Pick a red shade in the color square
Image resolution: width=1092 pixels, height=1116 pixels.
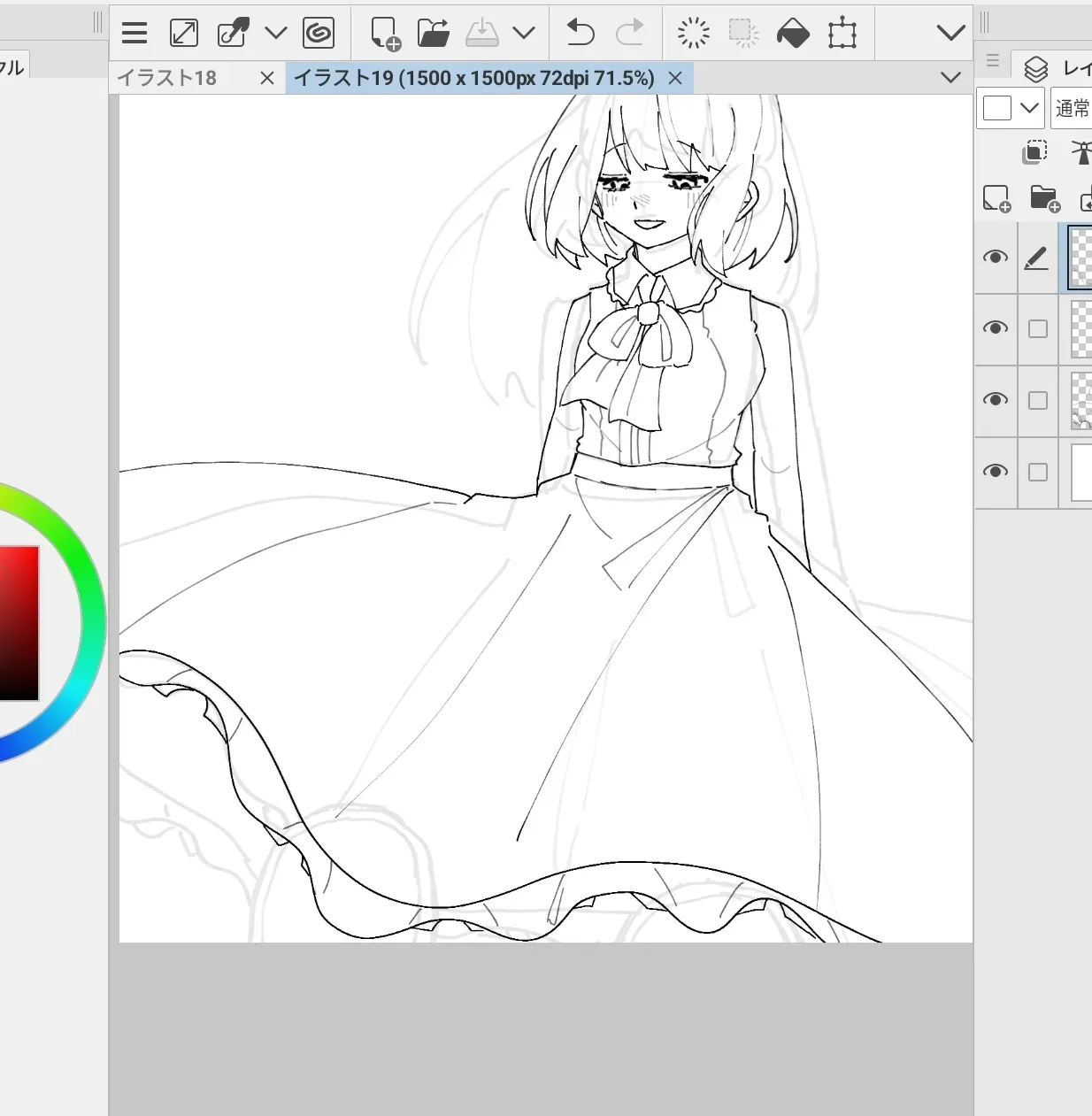tap(19, 623)
